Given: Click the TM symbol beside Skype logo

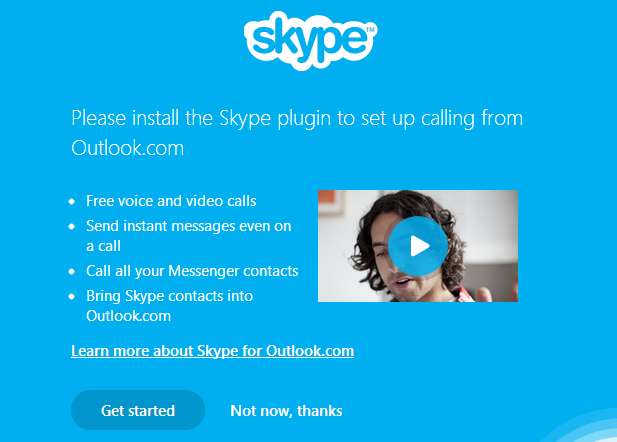Looking at the screenshot, I should pyautogui.click(x=370, y=29).
